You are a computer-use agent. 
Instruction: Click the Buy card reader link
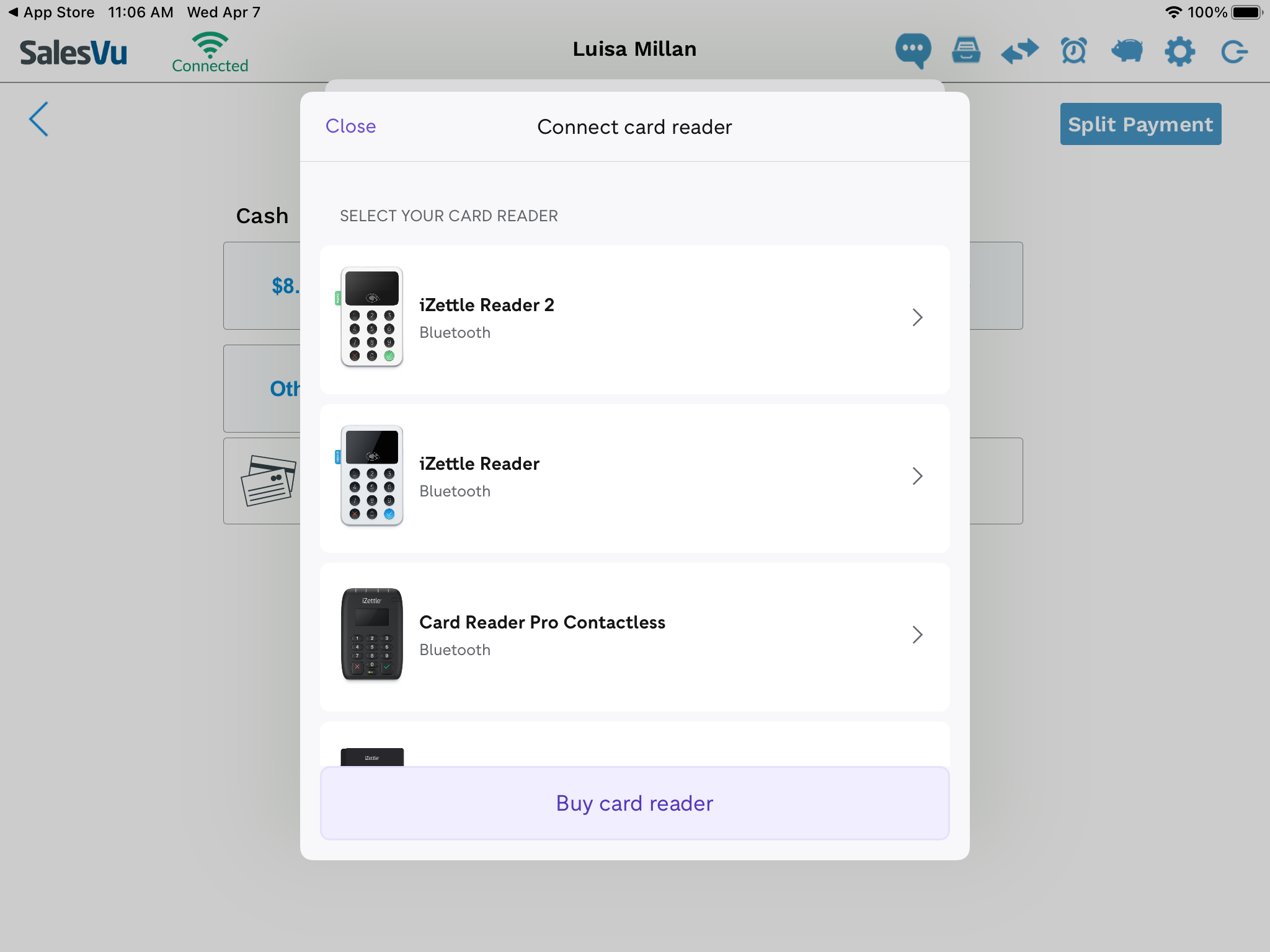pyautogui.click(x=634, y=802)
